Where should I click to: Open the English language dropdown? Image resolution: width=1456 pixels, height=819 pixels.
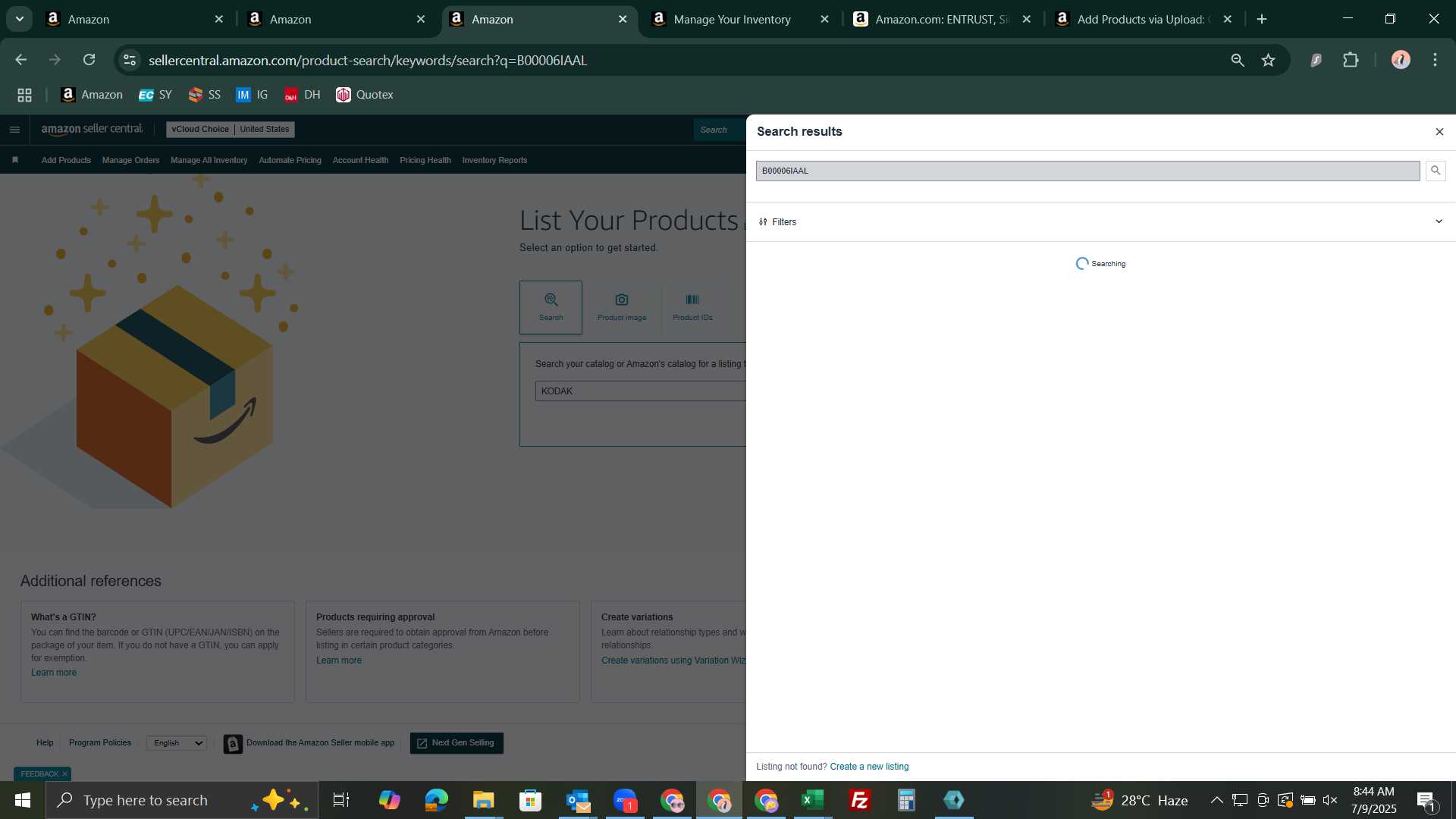(x=177, y=743)
